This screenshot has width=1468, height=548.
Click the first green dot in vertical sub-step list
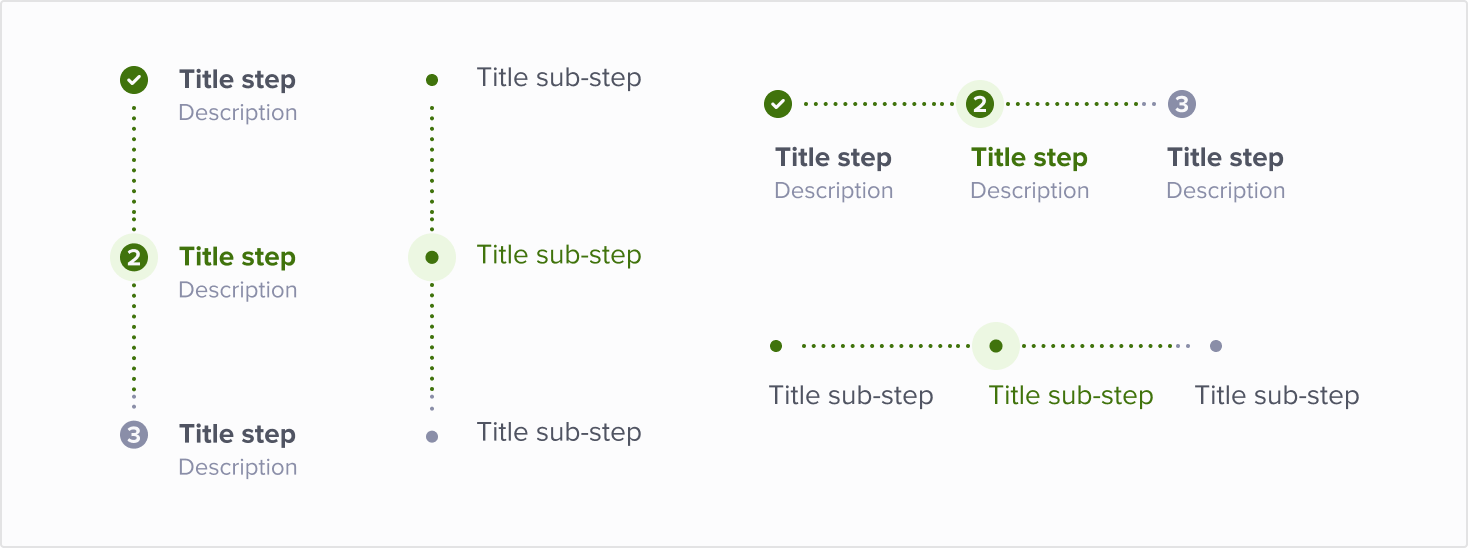pyautogui.click(x=432, y=80)
